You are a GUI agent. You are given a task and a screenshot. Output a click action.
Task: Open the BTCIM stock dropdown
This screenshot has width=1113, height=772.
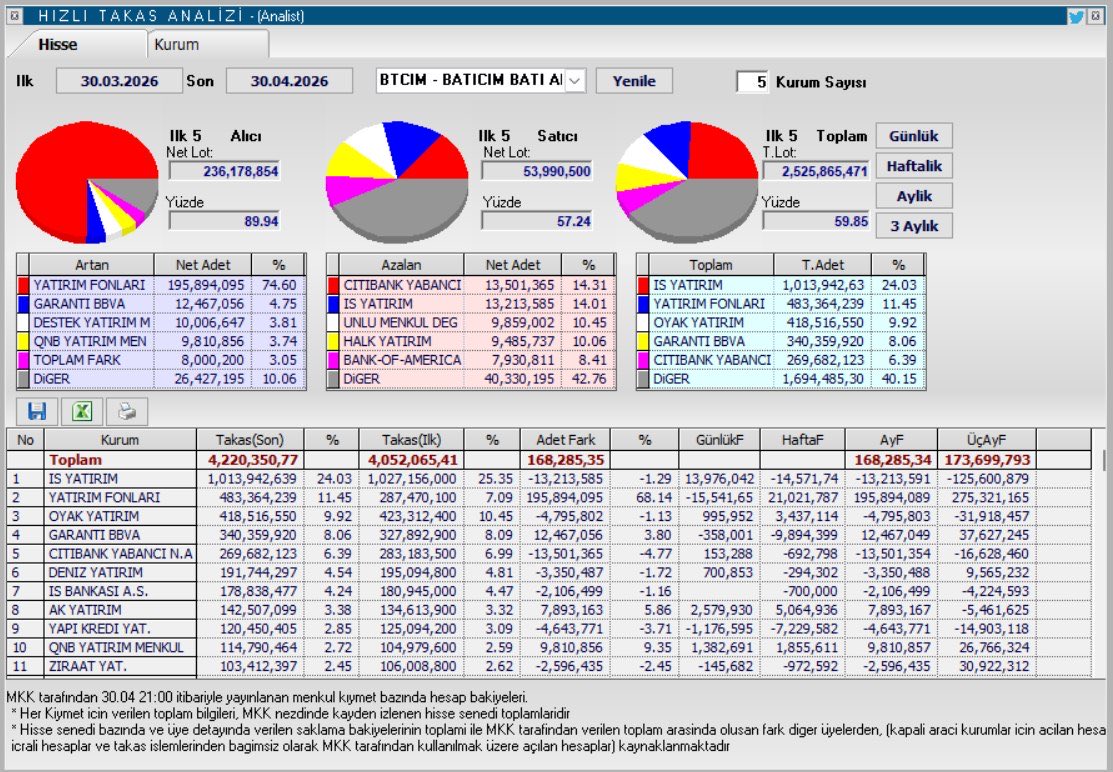point(575,81)
